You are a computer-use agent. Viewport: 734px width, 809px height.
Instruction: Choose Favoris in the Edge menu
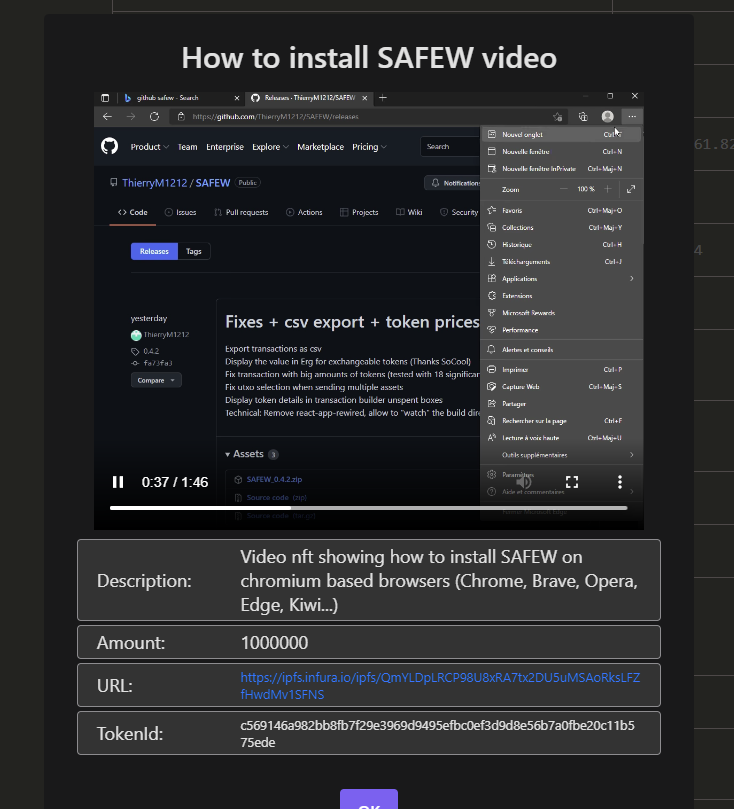(562, 211)
